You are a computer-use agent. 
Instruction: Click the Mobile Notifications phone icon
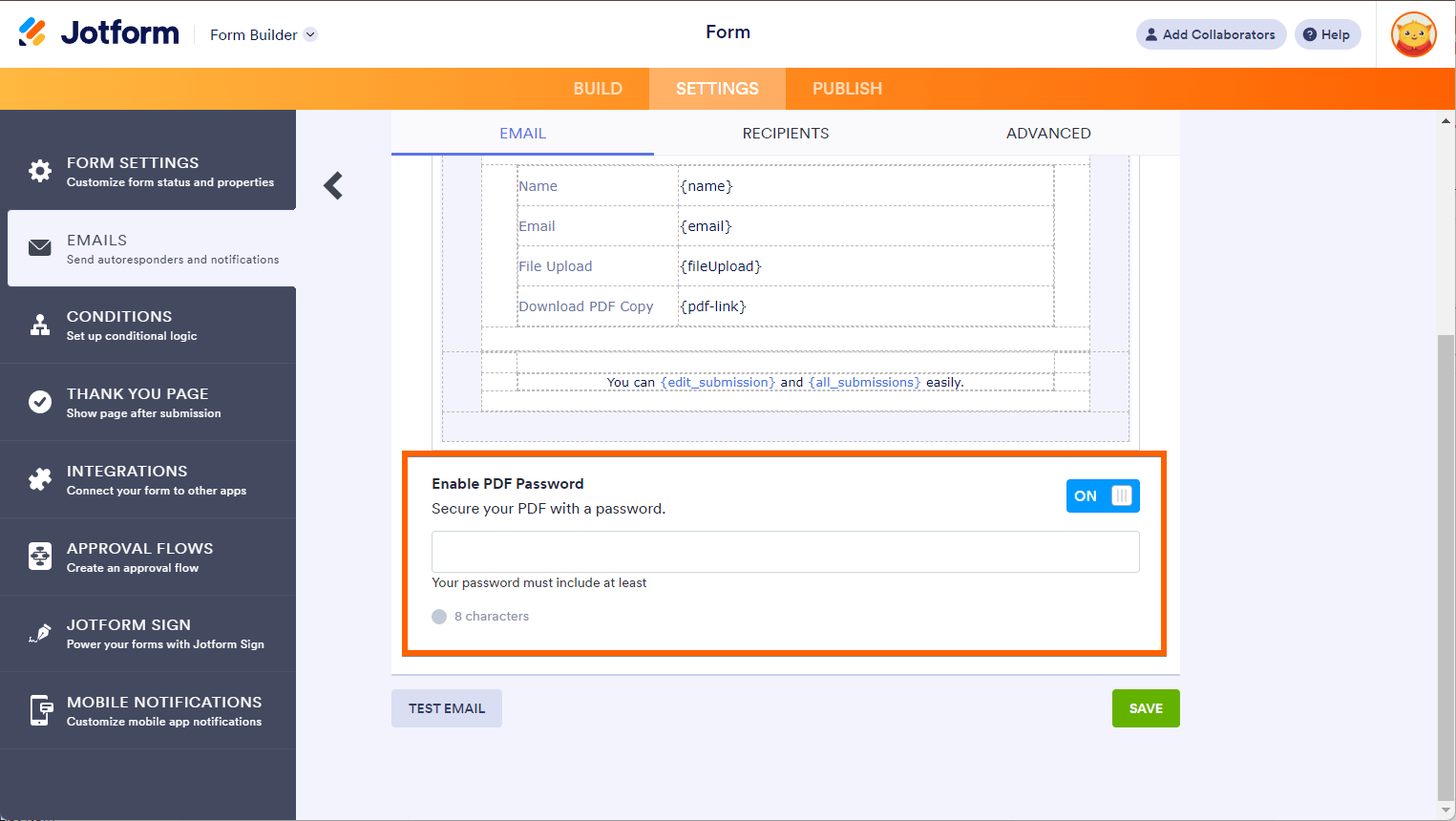[39, 710]
